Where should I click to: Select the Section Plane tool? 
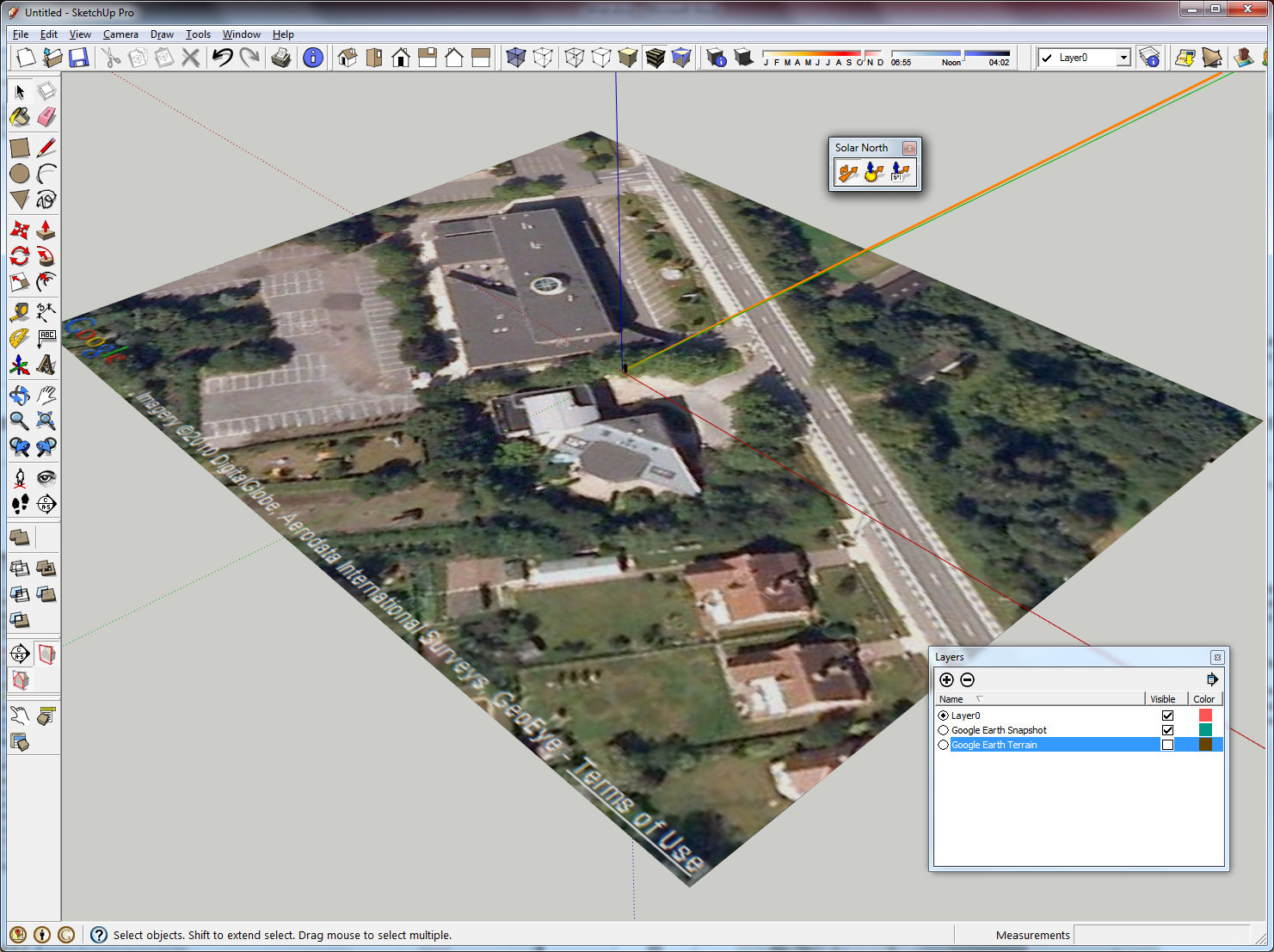[46, 504]
